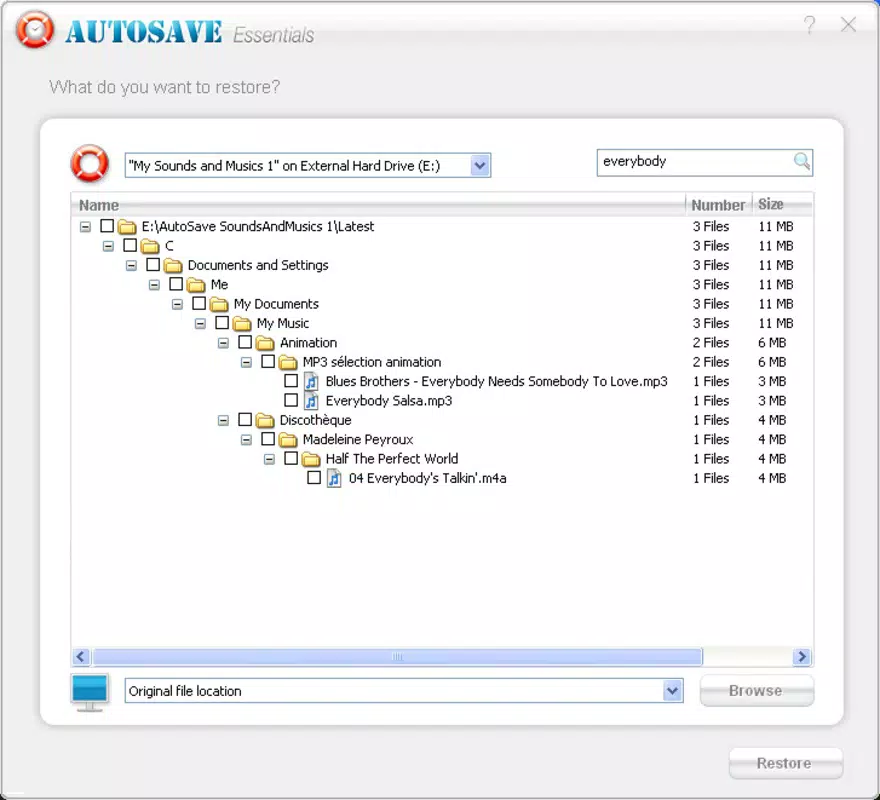
Task: Click the C folder icon
Action: point(150,246)
